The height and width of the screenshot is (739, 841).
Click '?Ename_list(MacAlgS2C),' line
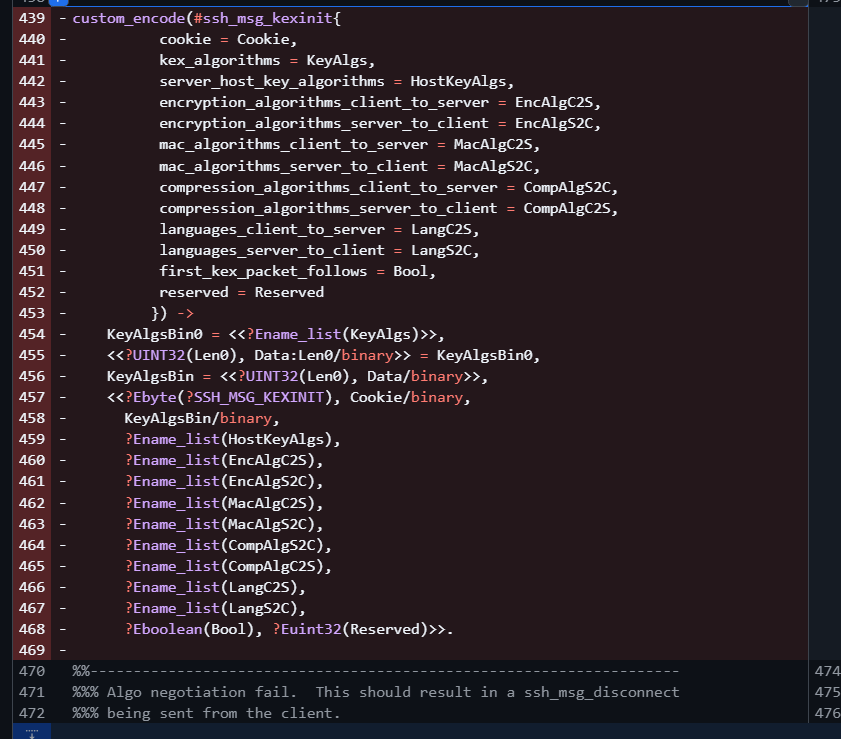point(224,524)
